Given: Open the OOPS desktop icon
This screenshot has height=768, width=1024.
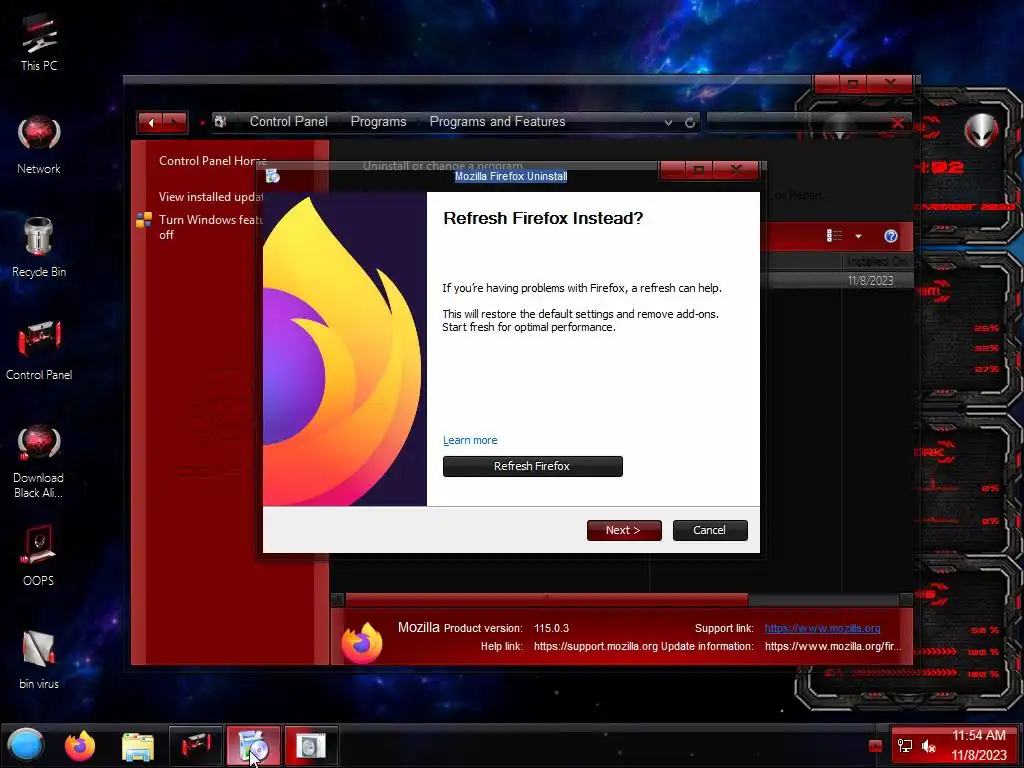Looking at the screenshot, I should (x=39, y=556).
